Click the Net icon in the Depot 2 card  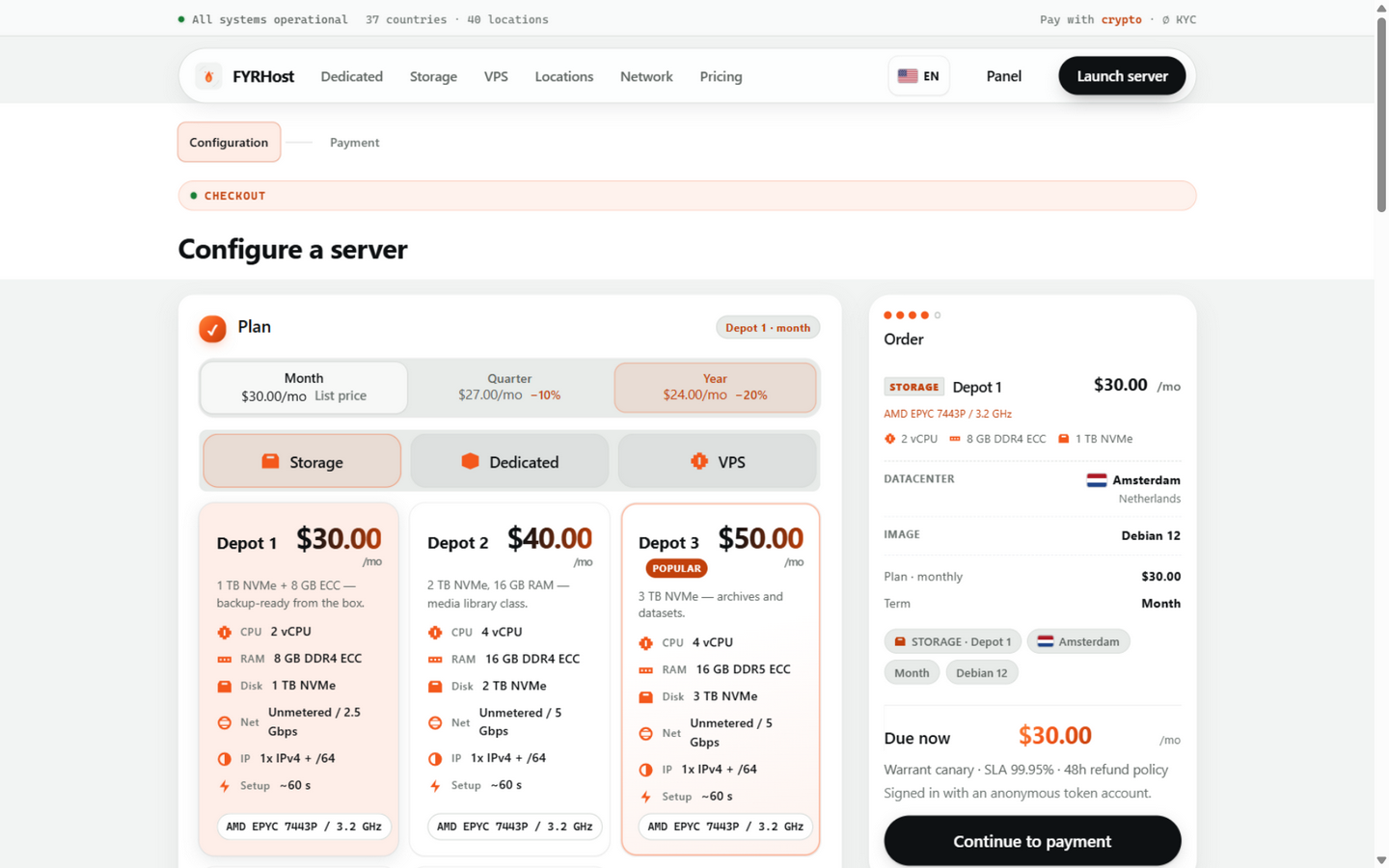point(435,722)
